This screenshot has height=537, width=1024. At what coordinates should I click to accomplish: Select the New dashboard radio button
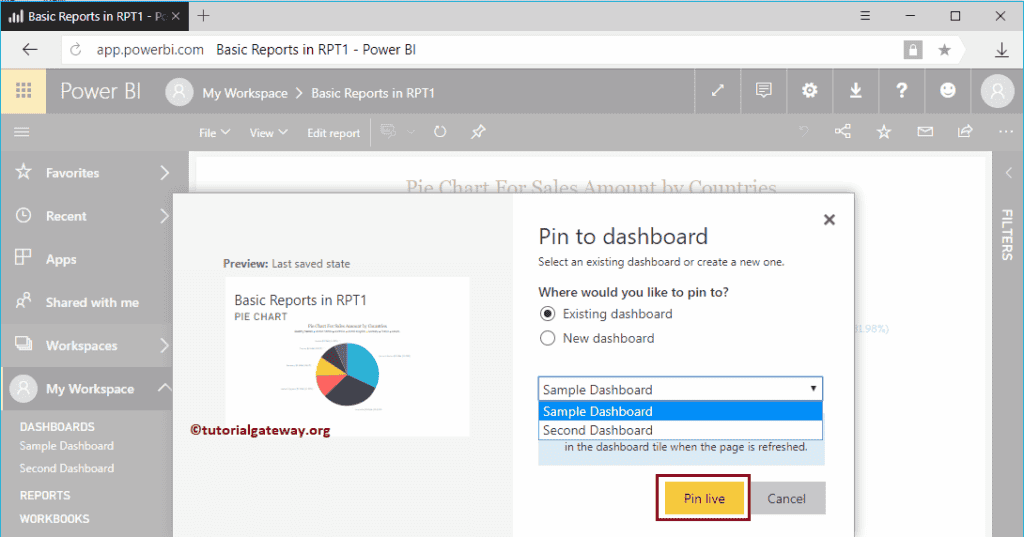[547, 338]
